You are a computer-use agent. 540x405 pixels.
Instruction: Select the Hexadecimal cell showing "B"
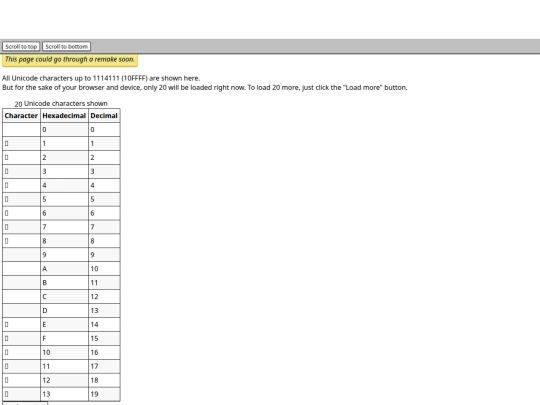pyautogui.click(x=64, y=283)
